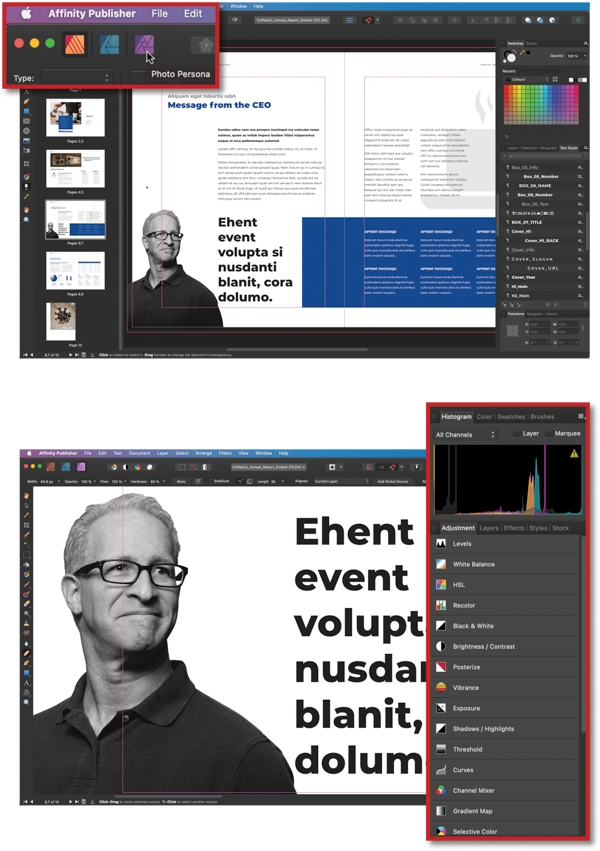Go to first page in upper status bar
600x851 pixels.
coord(23,354)
